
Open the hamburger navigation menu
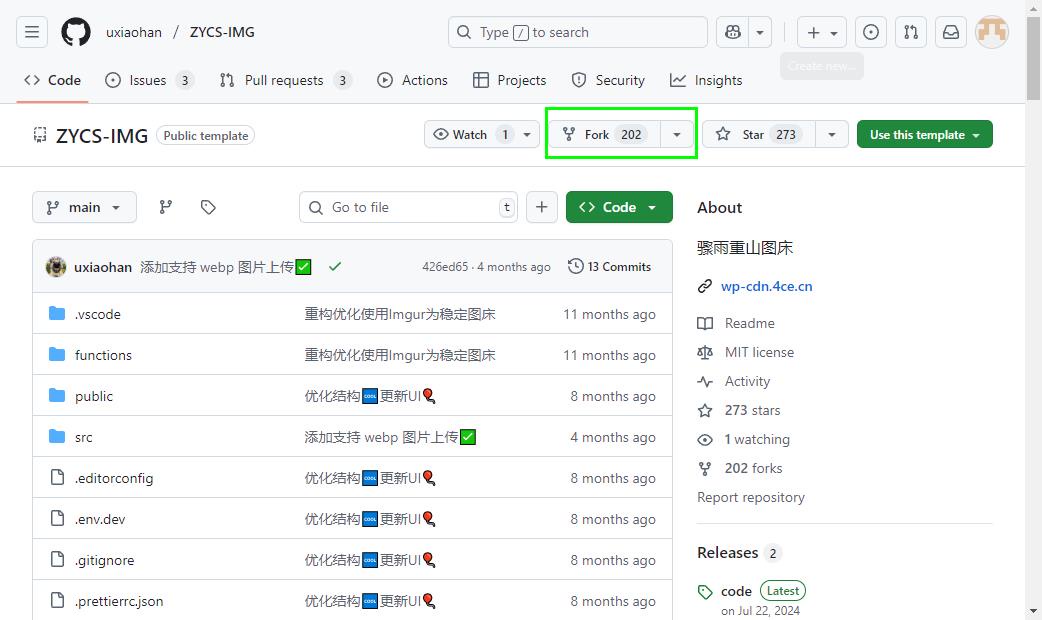pos(32,32)
